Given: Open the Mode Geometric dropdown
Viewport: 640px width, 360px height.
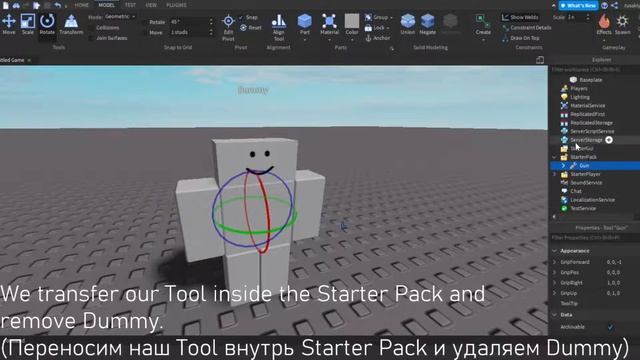Looking at the screenshot, I should pyautogui.click(x=120, y=17).
